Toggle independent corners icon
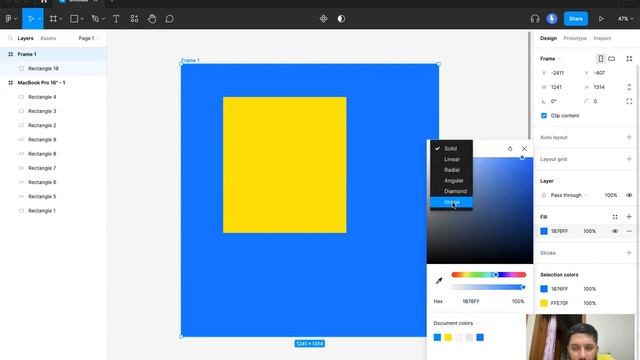The width and height of the screenshot is (640, 360). [629, 101]
